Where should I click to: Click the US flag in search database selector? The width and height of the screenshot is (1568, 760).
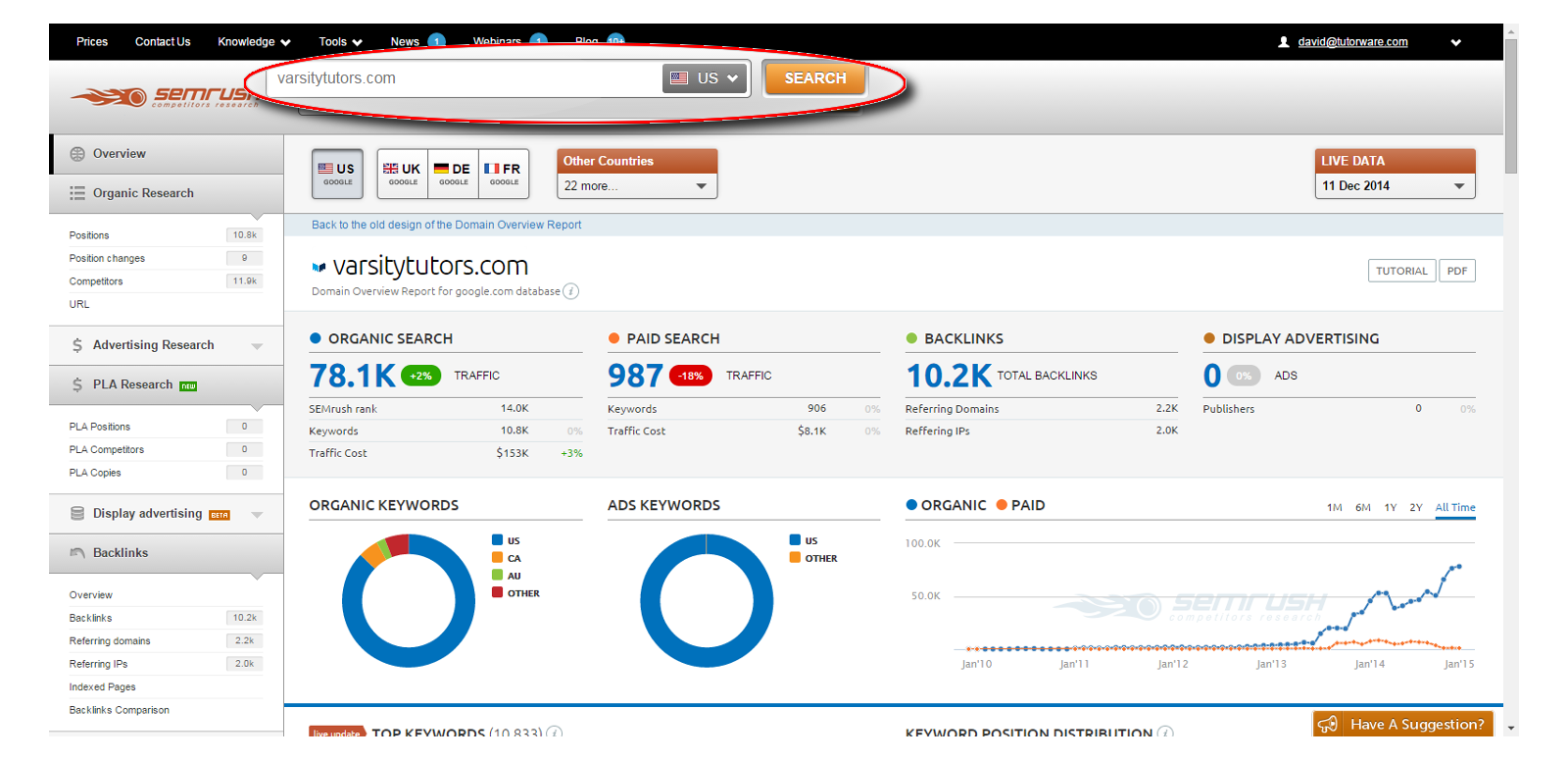(x=679, y=78)
